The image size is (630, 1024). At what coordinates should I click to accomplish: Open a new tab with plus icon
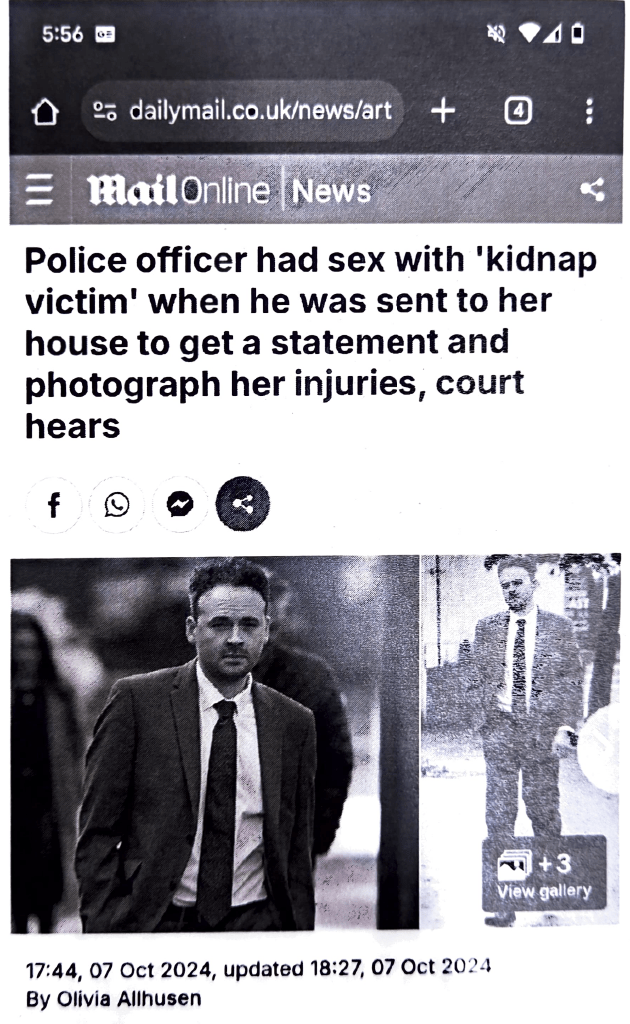point(443,111)
